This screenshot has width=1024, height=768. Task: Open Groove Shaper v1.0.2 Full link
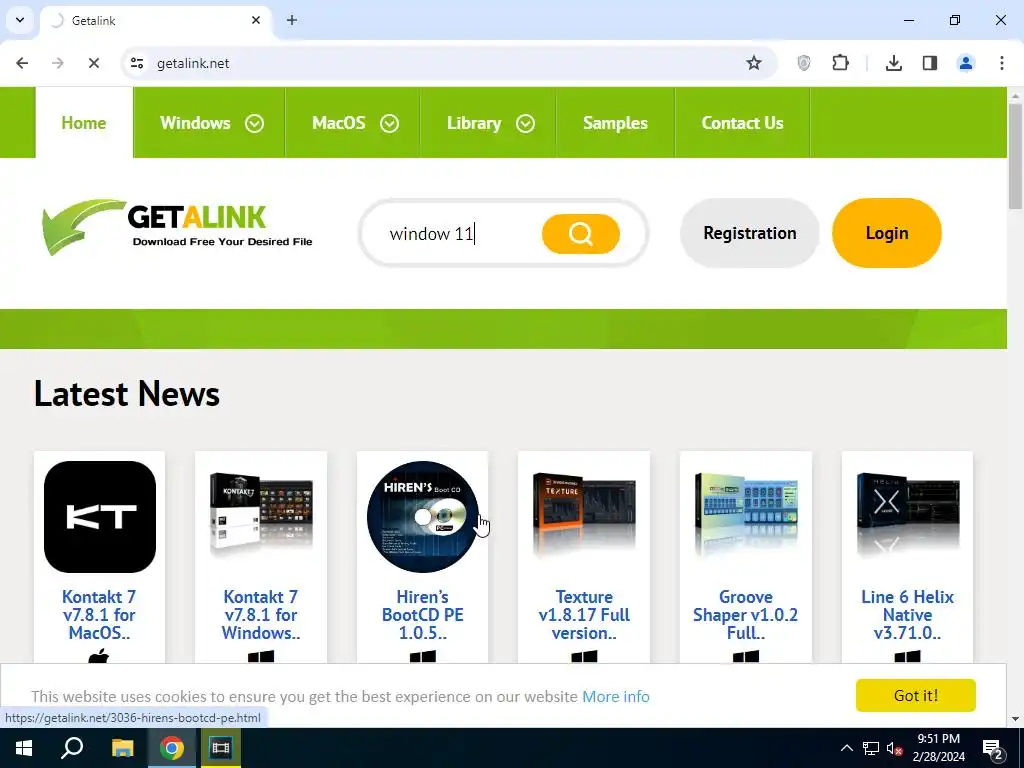[x=746, y=615]
